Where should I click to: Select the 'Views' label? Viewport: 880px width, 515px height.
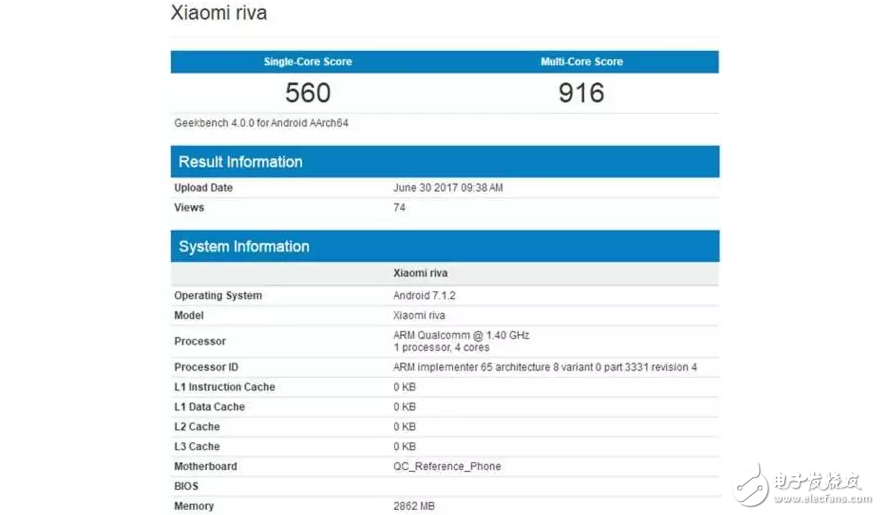189,208
